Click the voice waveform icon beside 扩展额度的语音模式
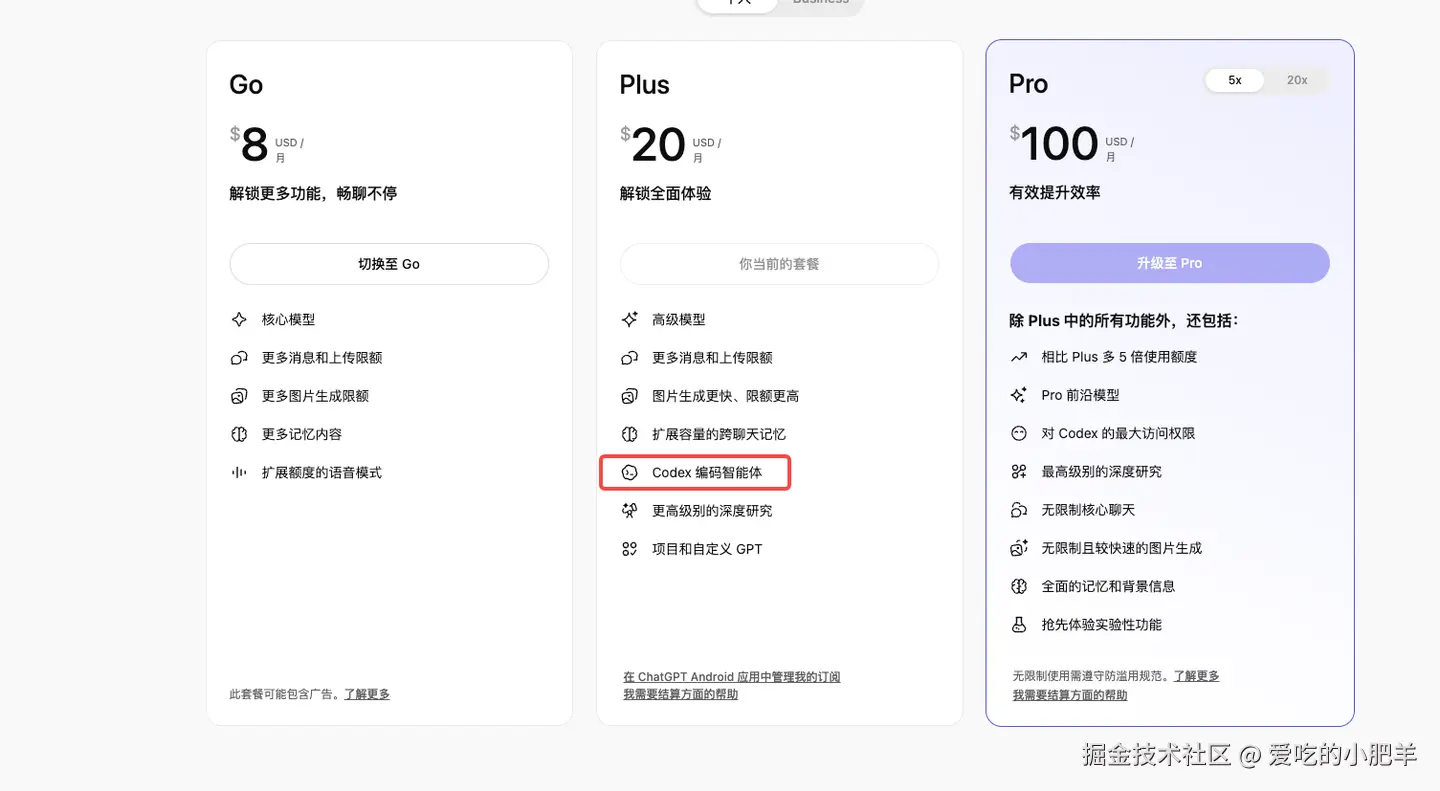 [x=239, y=473]
